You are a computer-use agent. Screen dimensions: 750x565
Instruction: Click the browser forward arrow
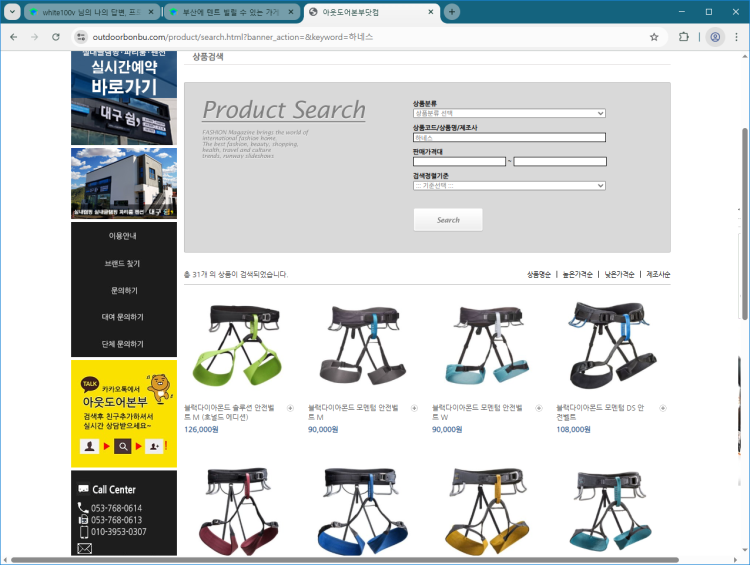pyautogui.click(x=34, y=37)
